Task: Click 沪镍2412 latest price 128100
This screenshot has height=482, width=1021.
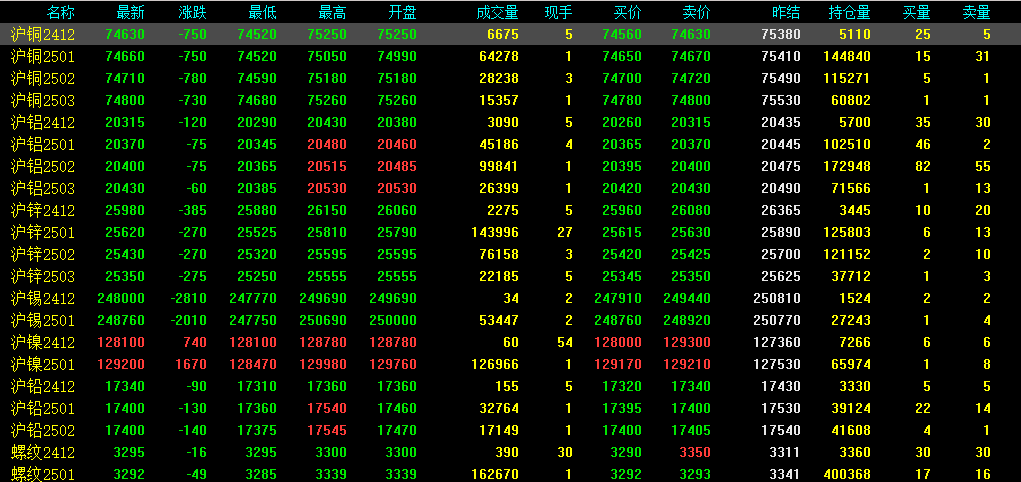Action: point(121,343)
